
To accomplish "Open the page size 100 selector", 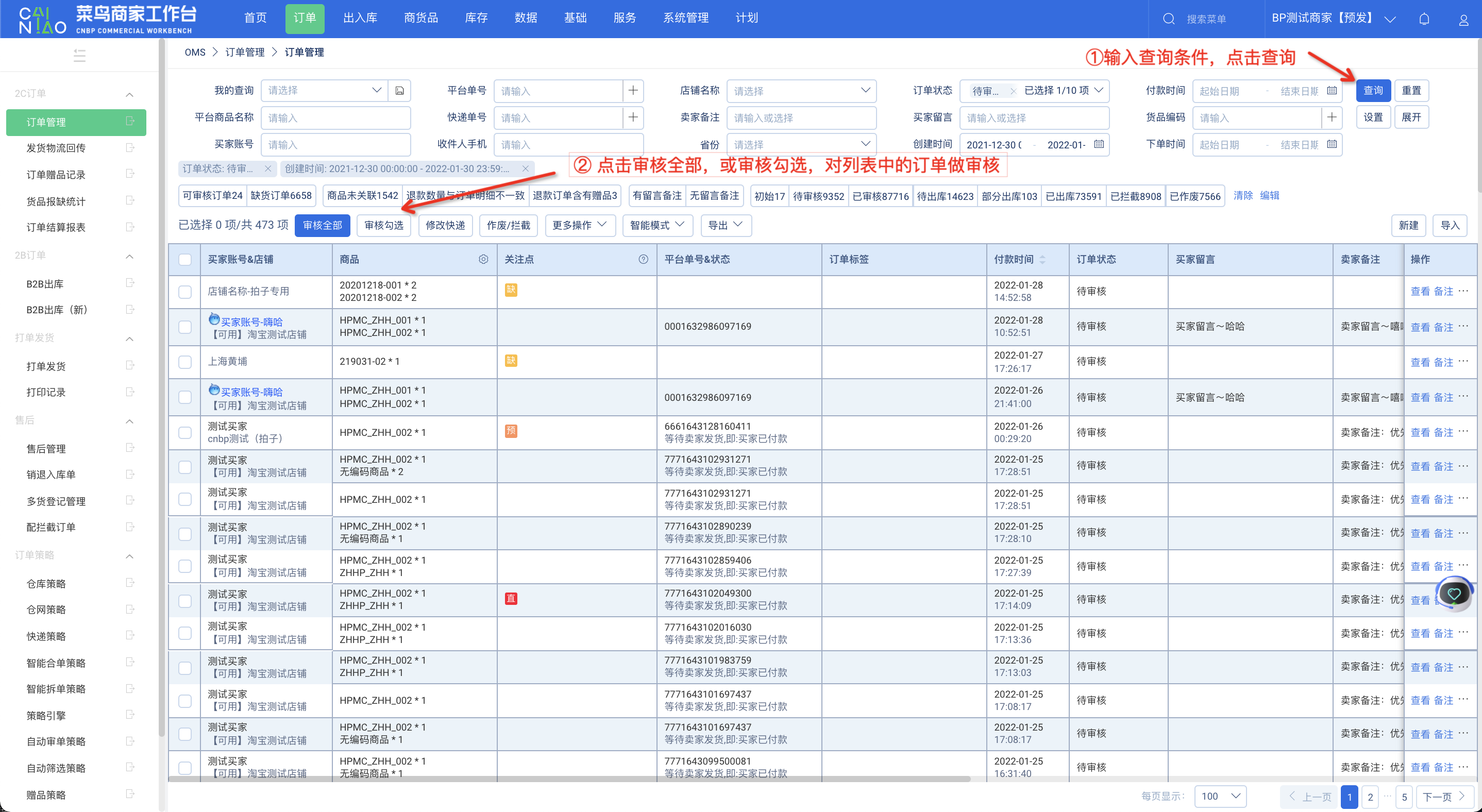I will [x=1220, y=796].
